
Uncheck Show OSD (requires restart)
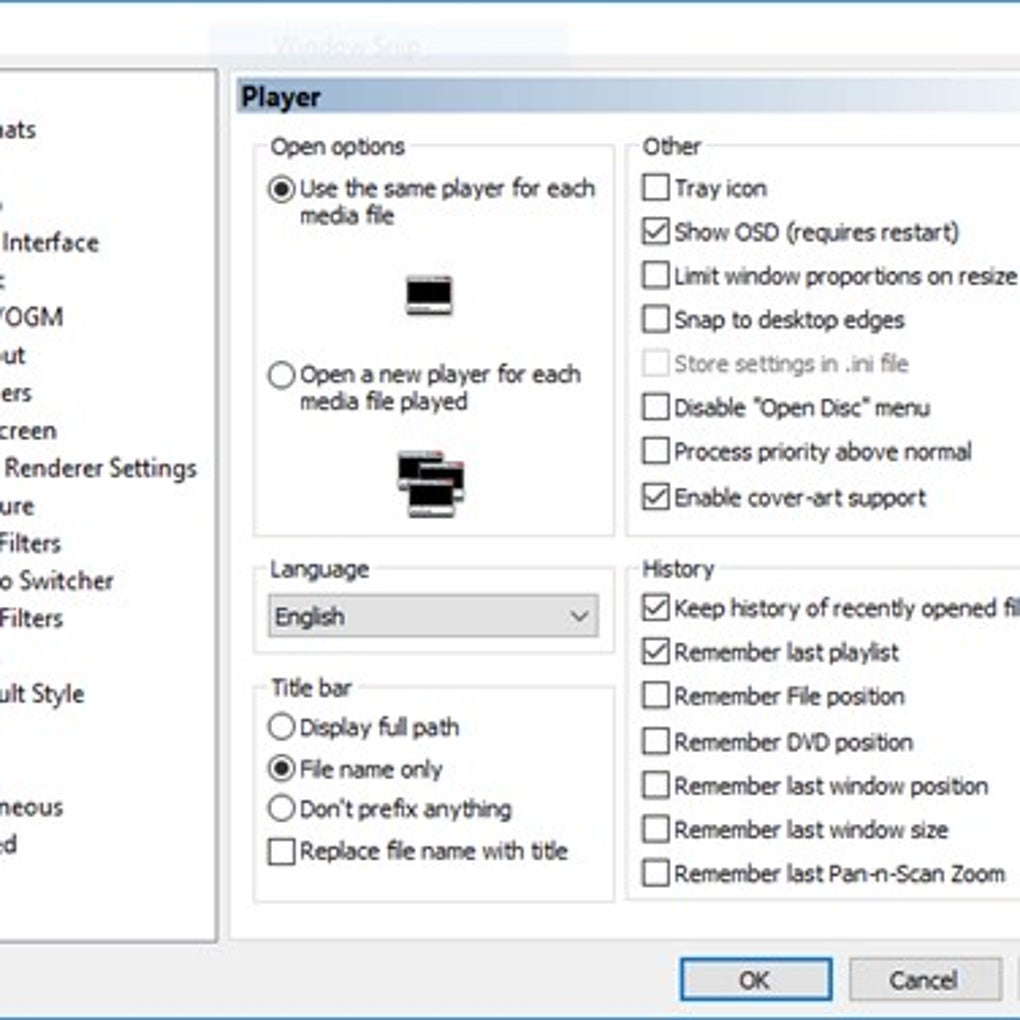click(x=656, y=232)
